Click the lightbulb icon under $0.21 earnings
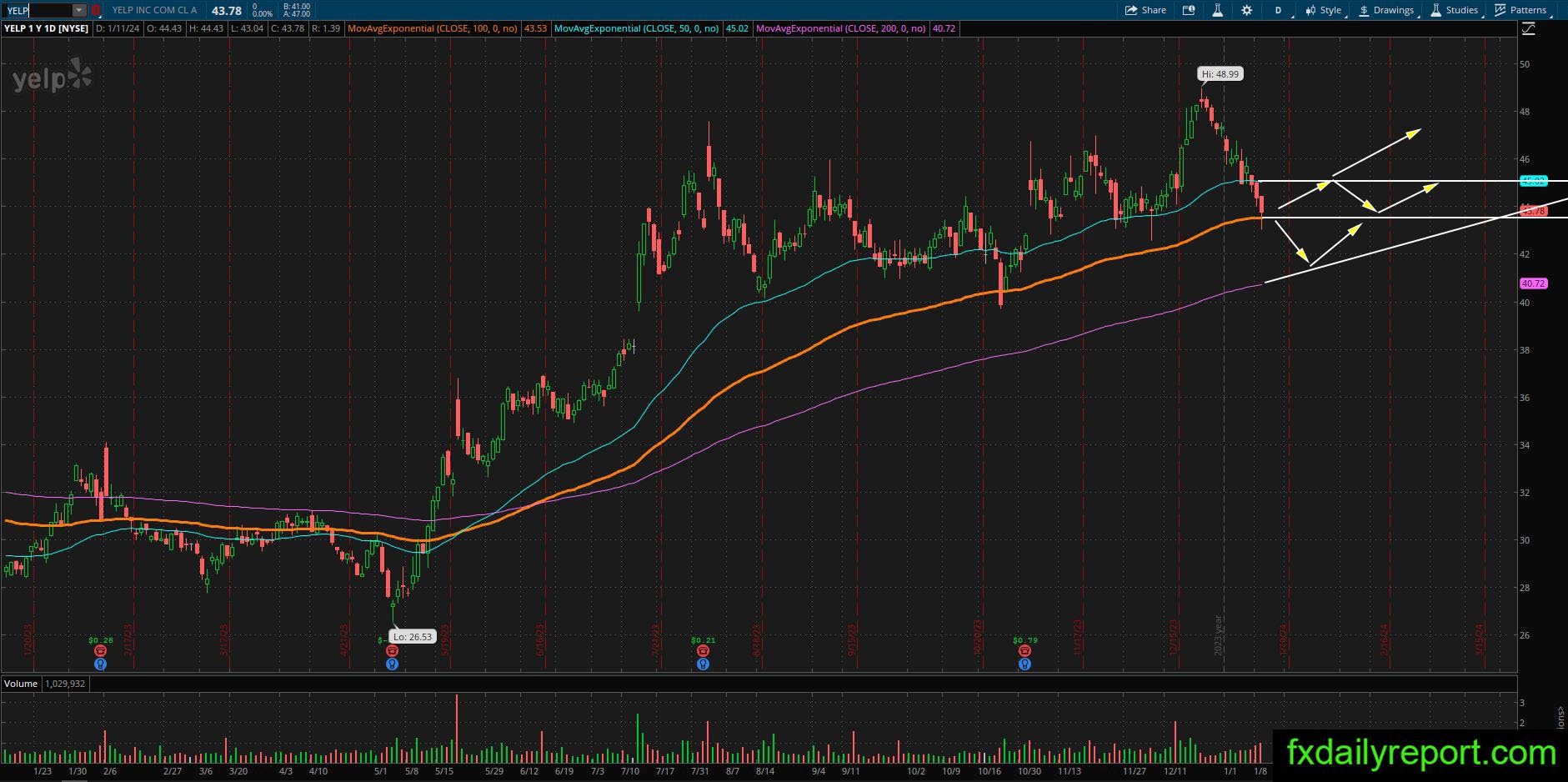This screenshot has height=782, width=1568. click(x=703, y=664)
